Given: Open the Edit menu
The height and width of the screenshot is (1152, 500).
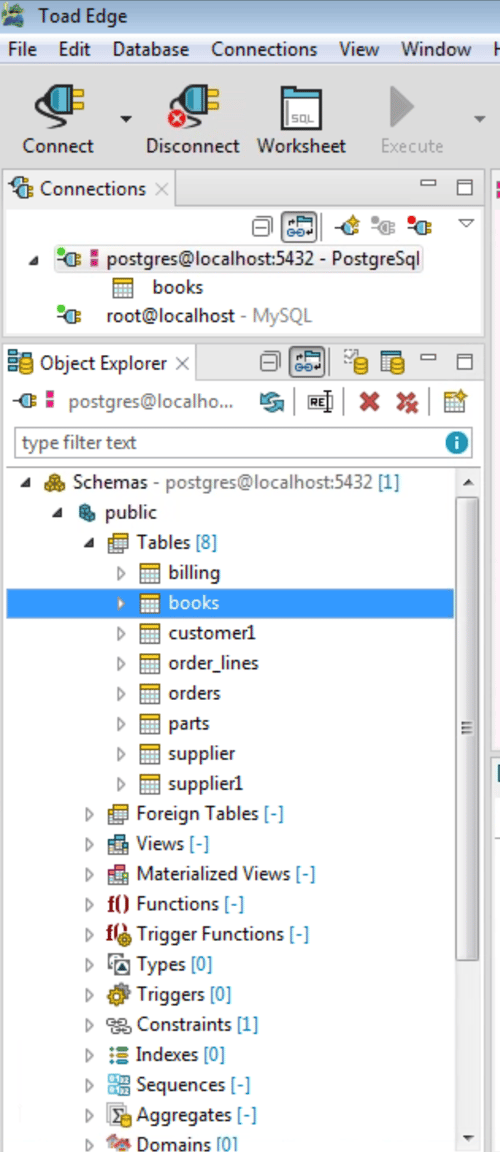Looking at the screenshot, I should (x=74, y=50).
